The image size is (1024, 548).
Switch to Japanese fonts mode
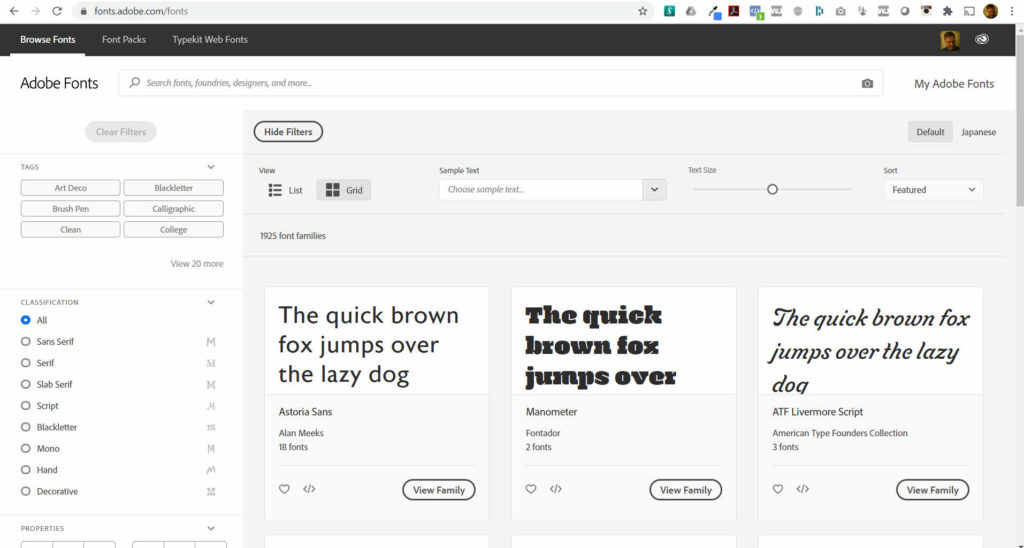coord(978,132)
